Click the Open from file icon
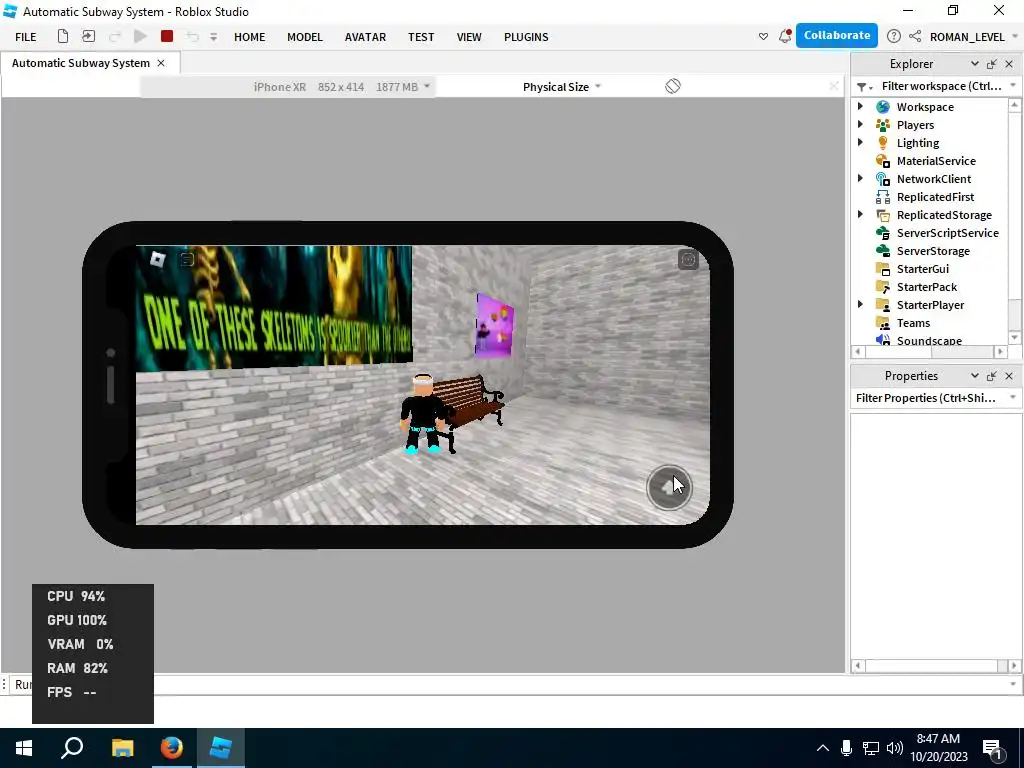 pos(88,37)
